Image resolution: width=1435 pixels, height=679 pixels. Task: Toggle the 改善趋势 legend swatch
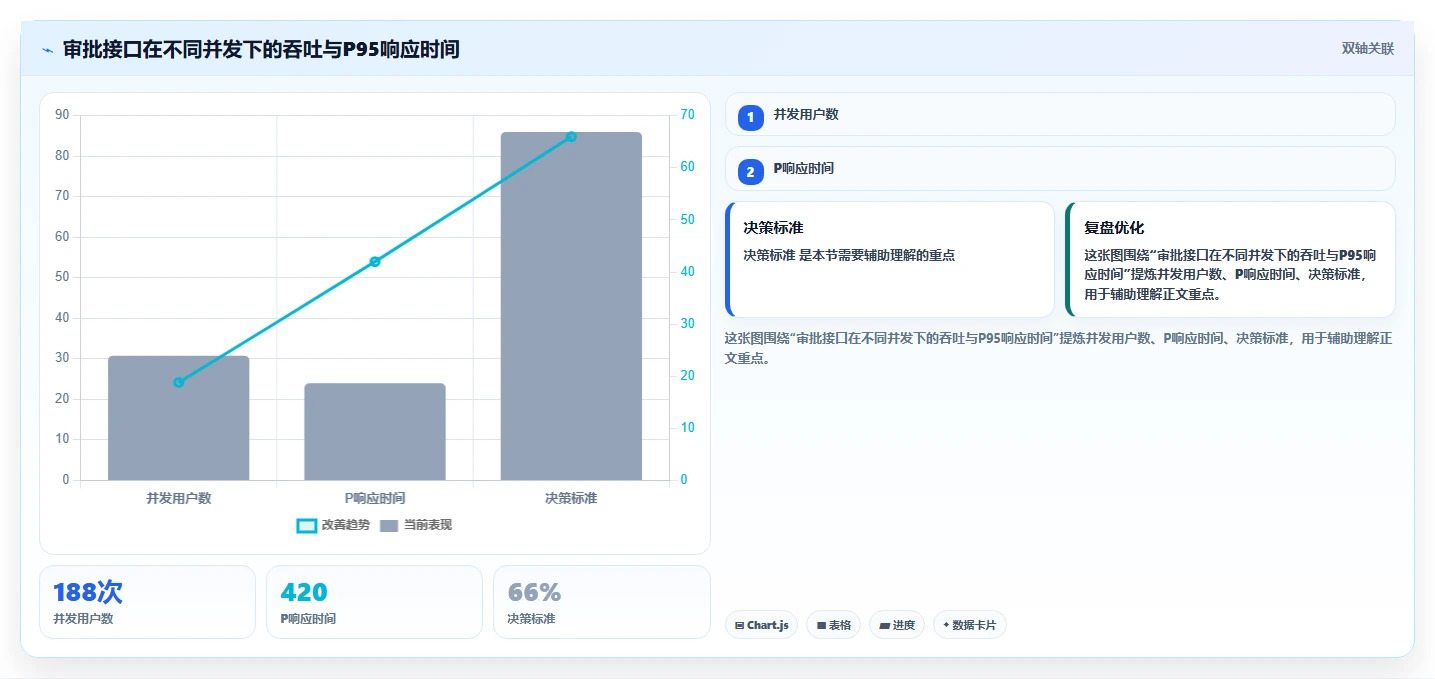[x=307, y=525]
